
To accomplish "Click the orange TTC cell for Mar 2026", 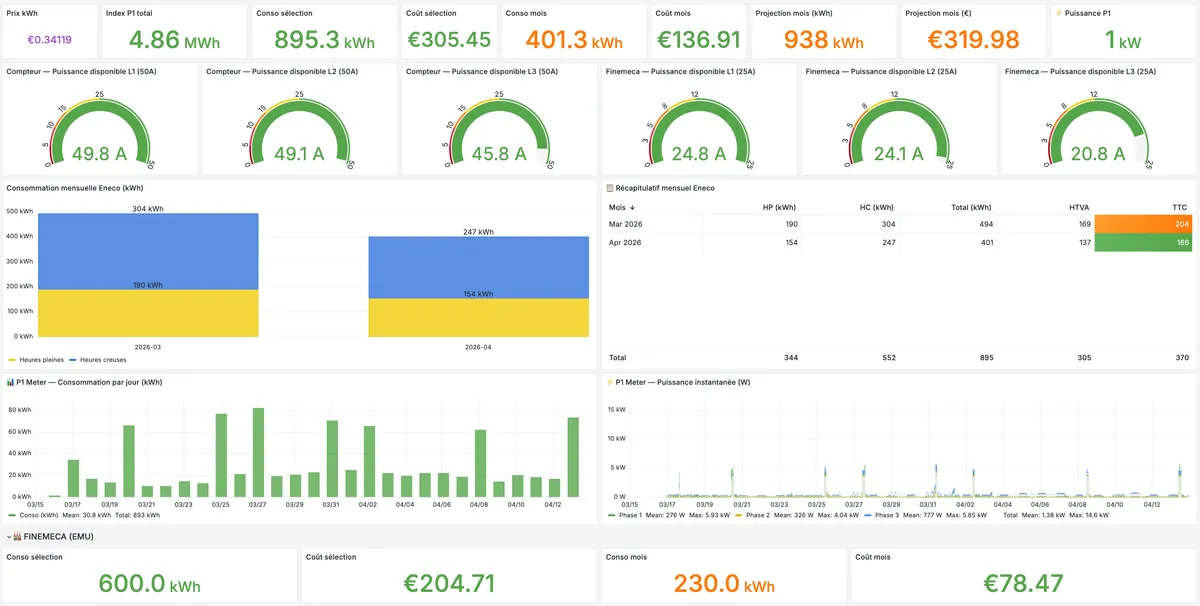I will pyautogui.click(x=1144, y=224).
